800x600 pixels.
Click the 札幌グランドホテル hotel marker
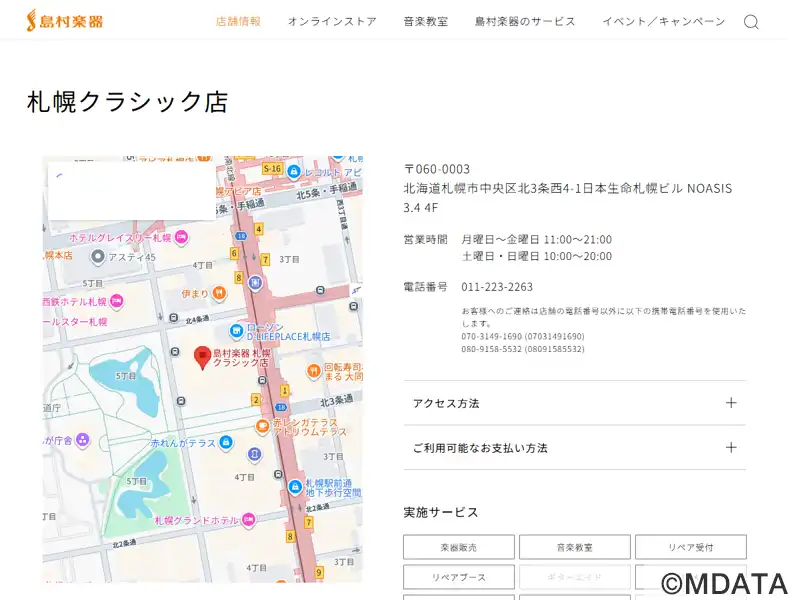click(248, 520)
